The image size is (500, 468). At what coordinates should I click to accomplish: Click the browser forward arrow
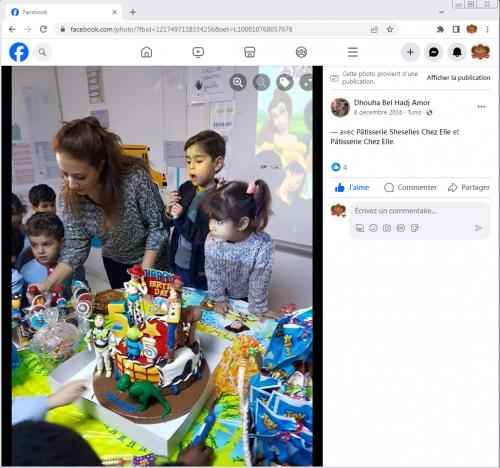coord(28,29)
